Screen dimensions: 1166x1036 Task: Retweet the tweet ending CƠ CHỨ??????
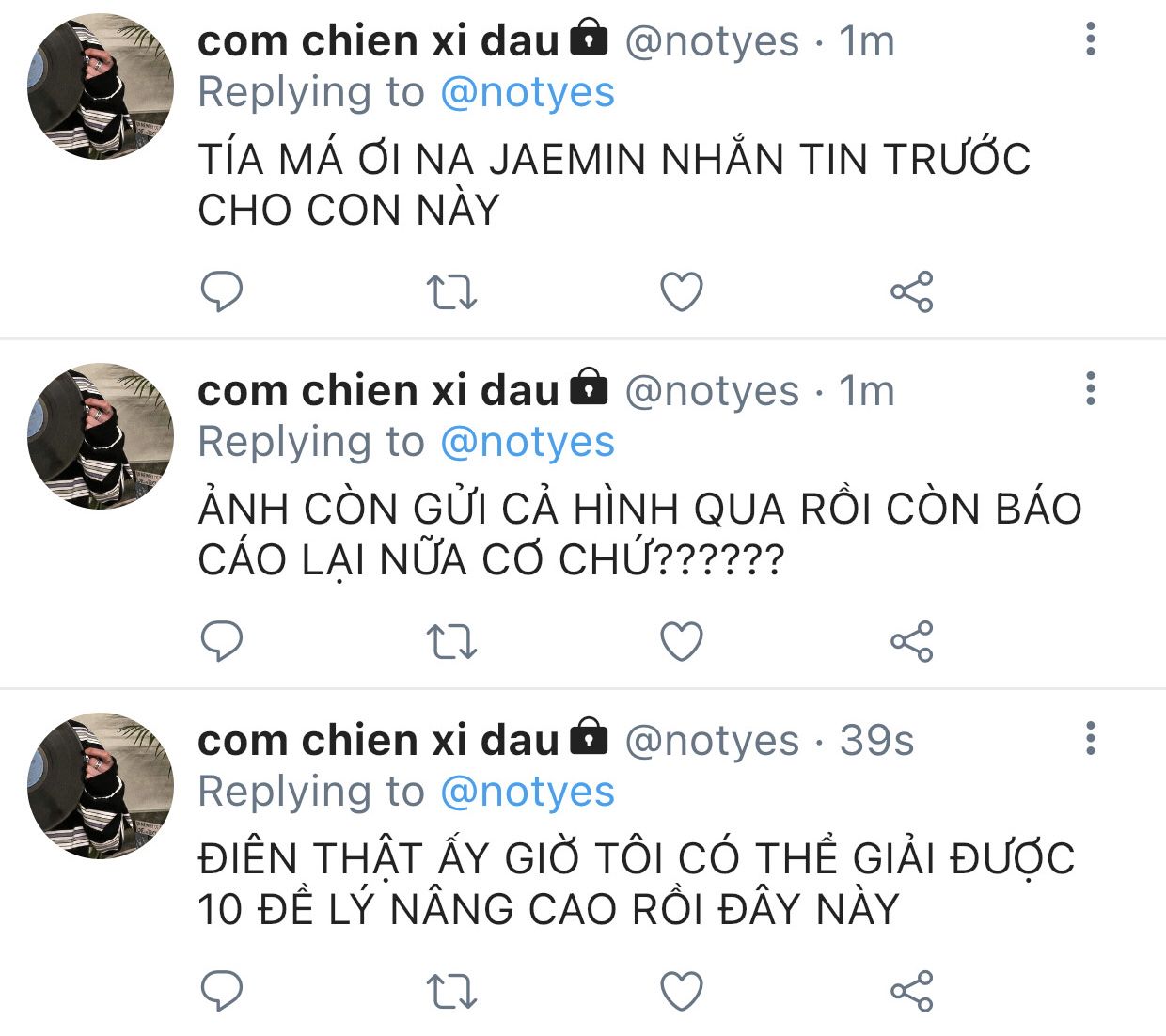click(451, 641)
